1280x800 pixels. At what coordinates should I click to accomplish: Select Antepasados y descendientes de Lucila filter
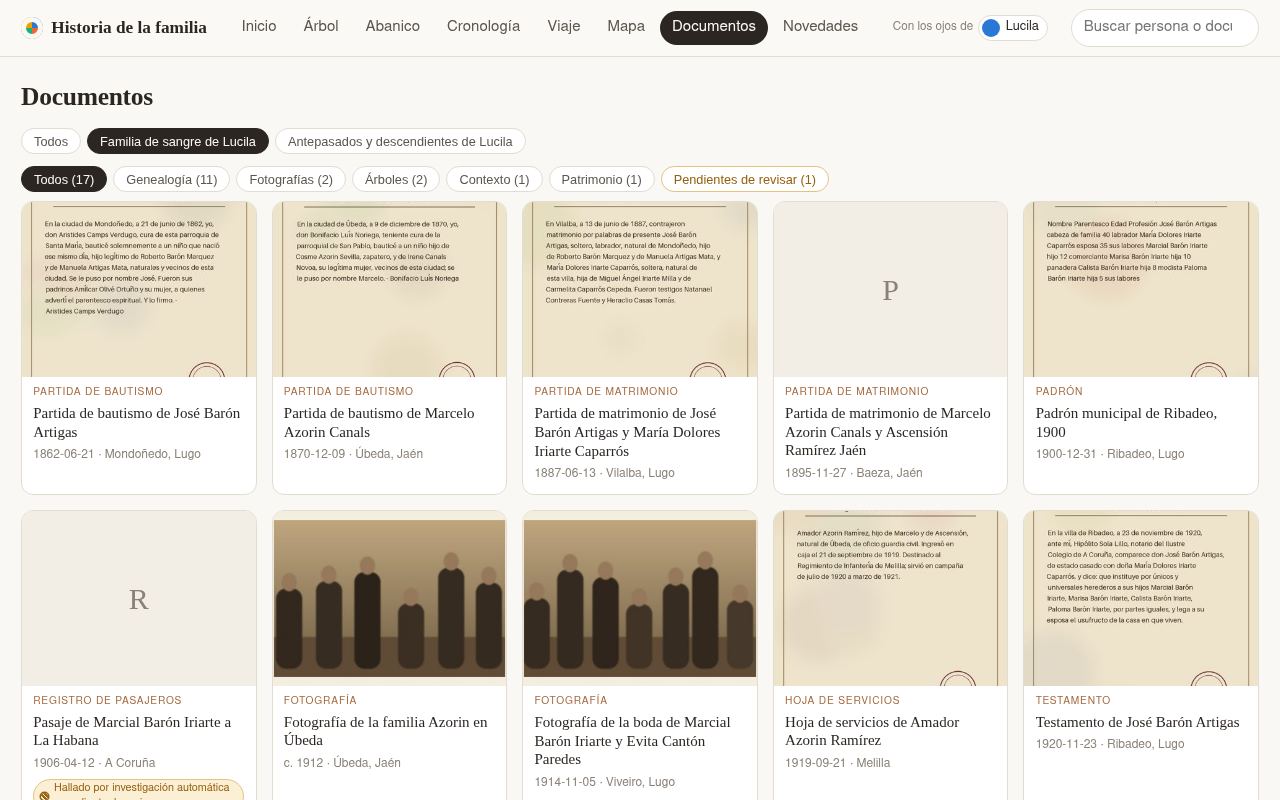coord(400,141)
